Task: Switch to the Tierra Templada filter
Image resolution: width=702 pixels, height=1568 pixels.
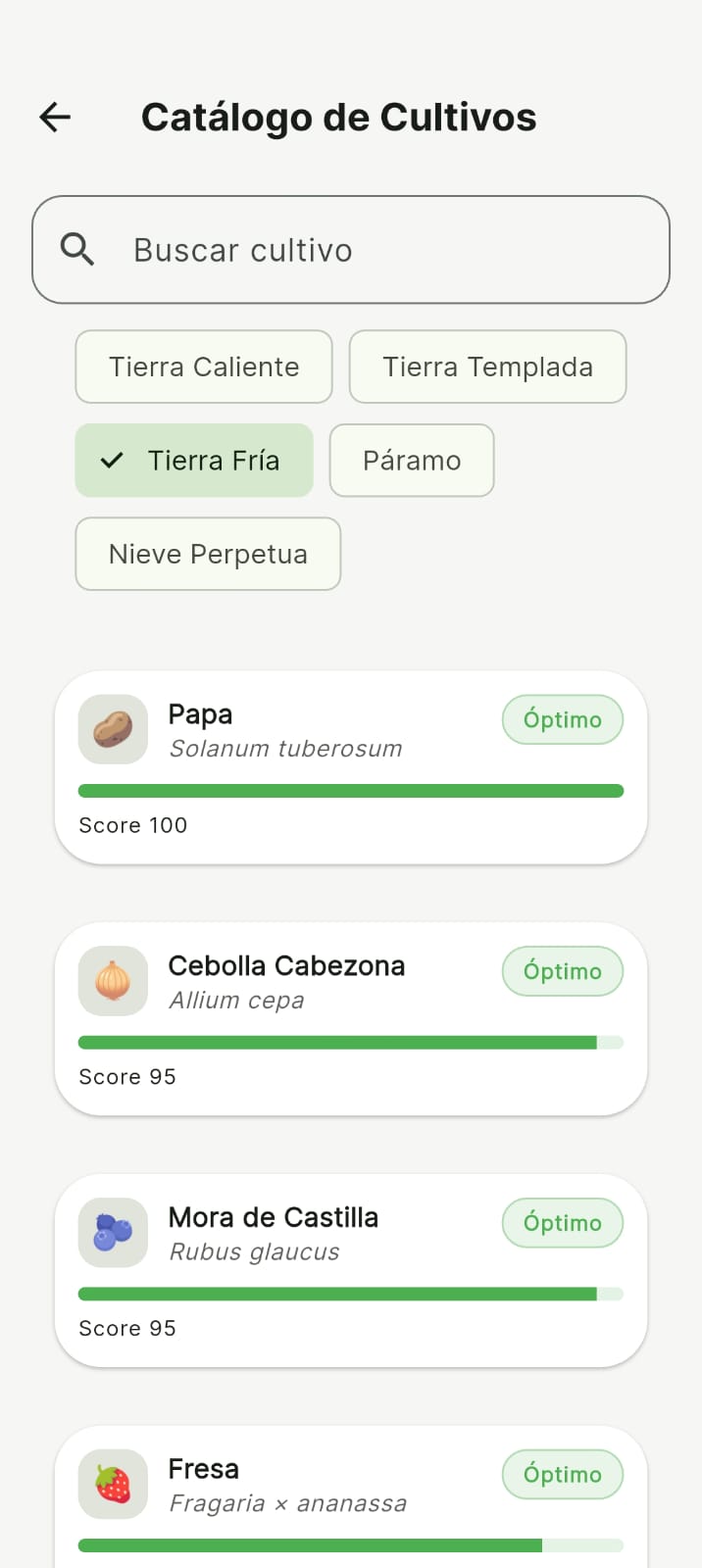Action: tap(487, 367)
